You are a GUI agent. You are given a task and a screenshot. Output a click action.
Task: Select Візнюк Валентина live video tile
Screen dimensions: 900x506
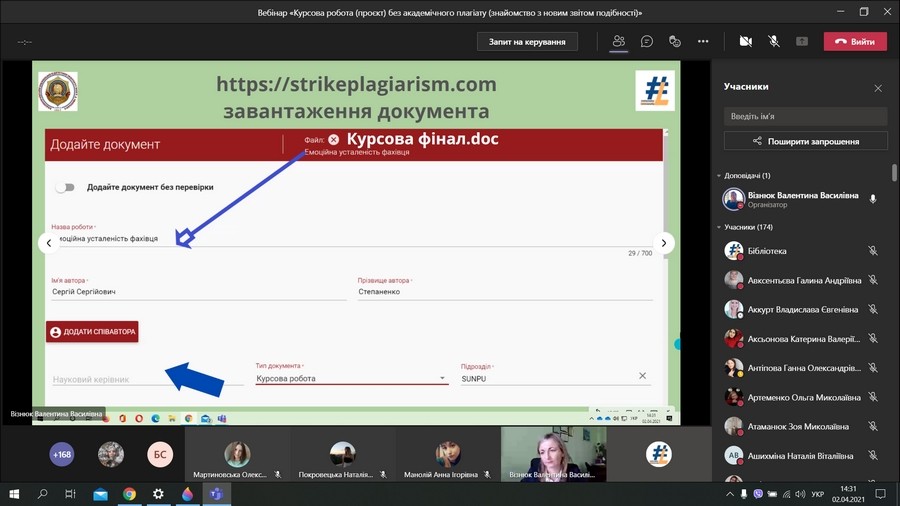pos(553,454)
